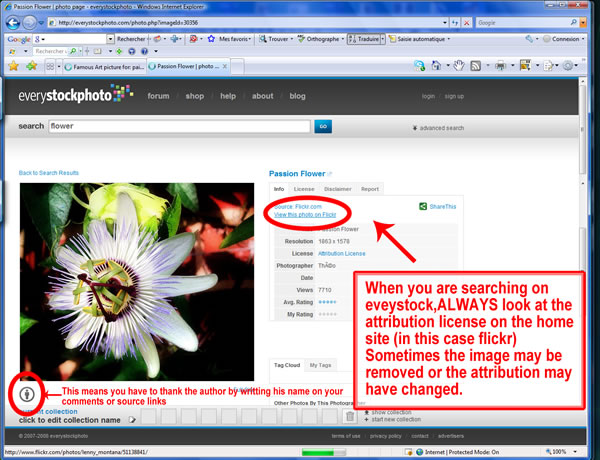
Task: Click the edit collection name pencil icon
Action: click(x=132, y=420)
